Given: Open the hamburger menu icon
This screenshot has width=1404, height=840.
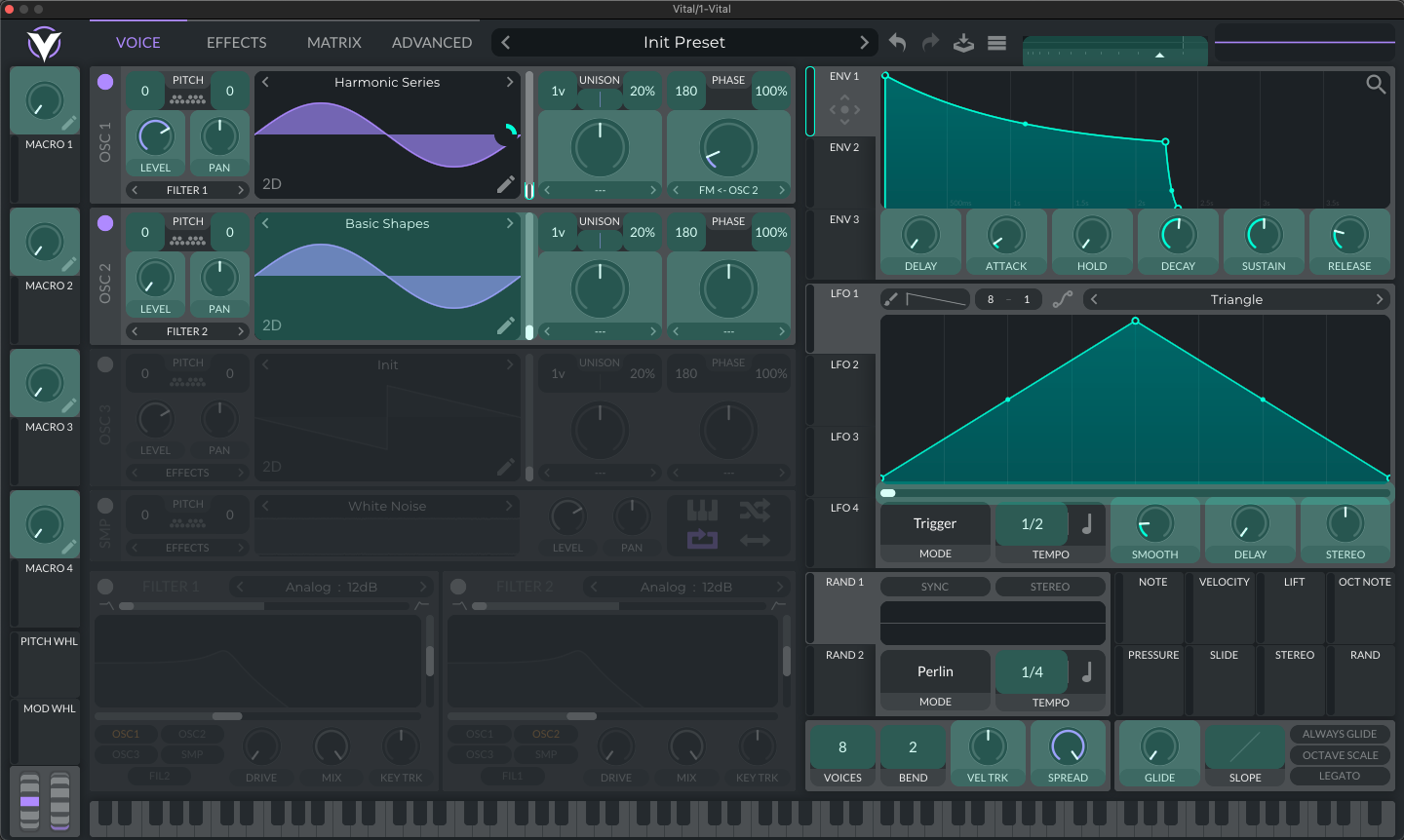Looking at the screenshot, I should click(996, 43).
